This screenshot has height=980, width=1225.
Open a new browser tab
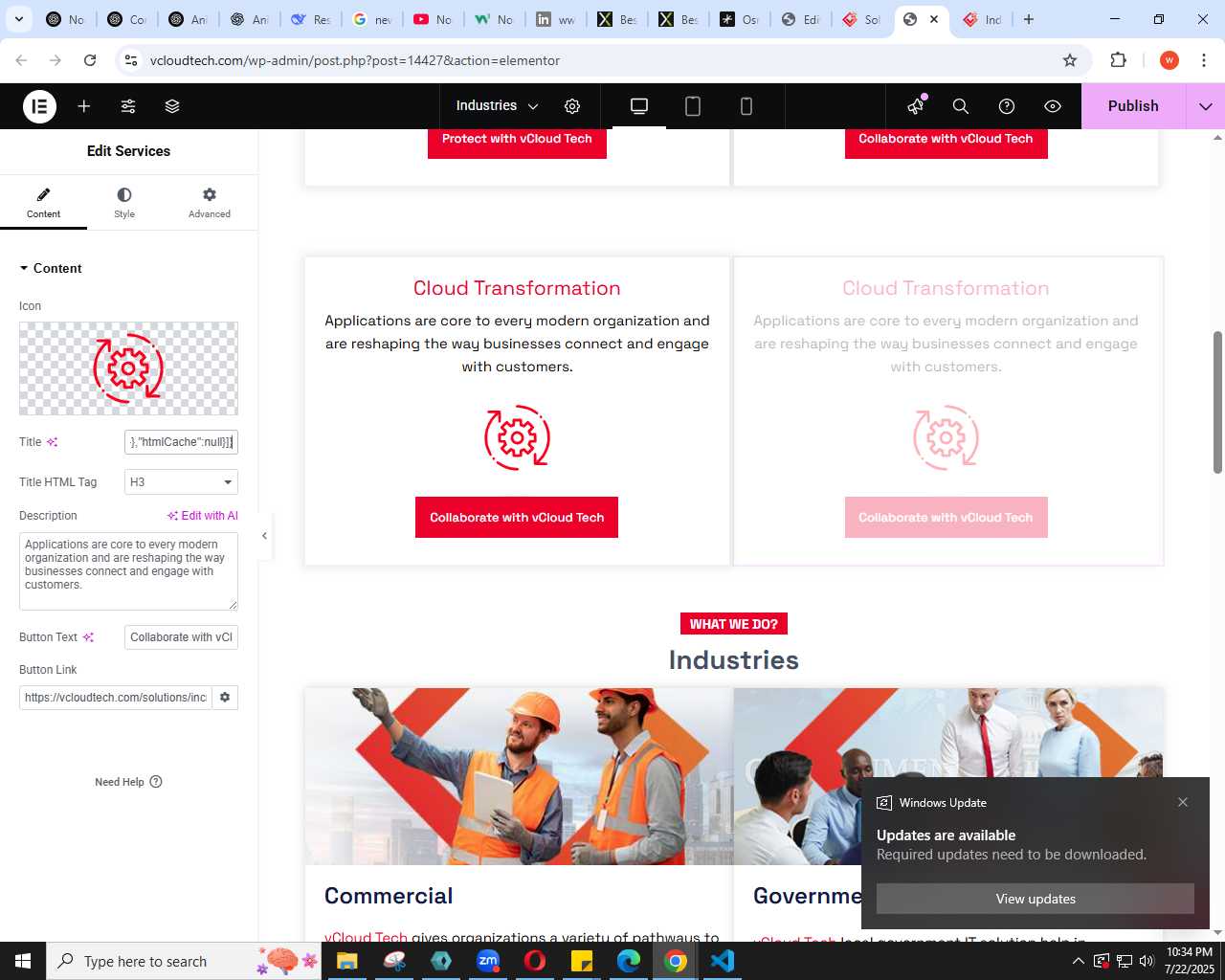pos(1029,19)
